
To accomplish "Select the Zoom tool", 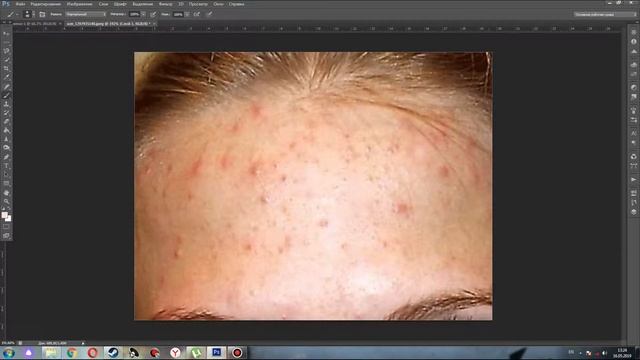I will coord(6,201).
